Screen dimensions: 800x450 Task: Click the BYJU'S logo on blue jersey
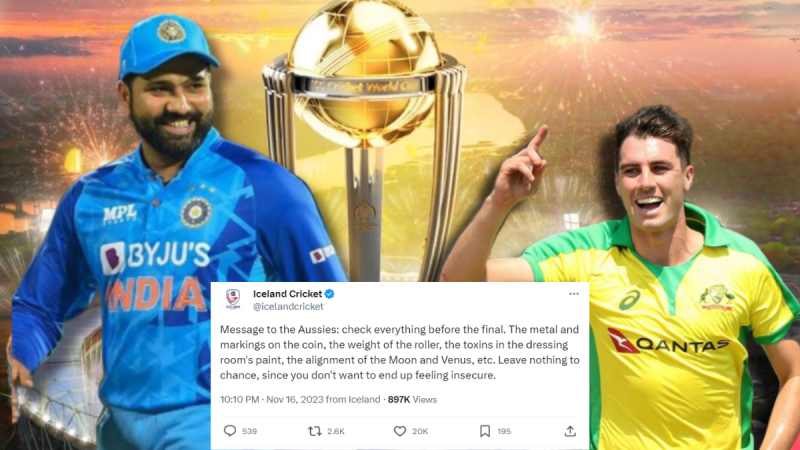pyautogui.click(x=155, y=256)
